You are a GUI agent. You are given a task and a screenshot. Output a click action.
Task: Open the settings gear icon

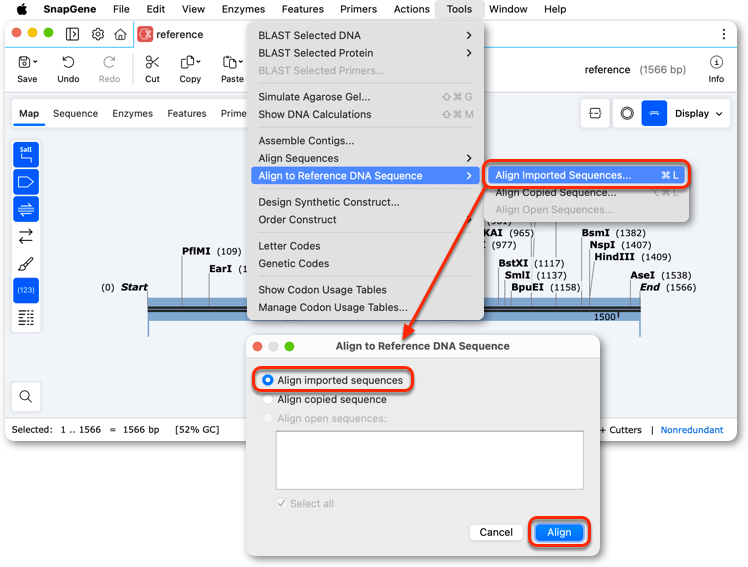coord(98,34)
